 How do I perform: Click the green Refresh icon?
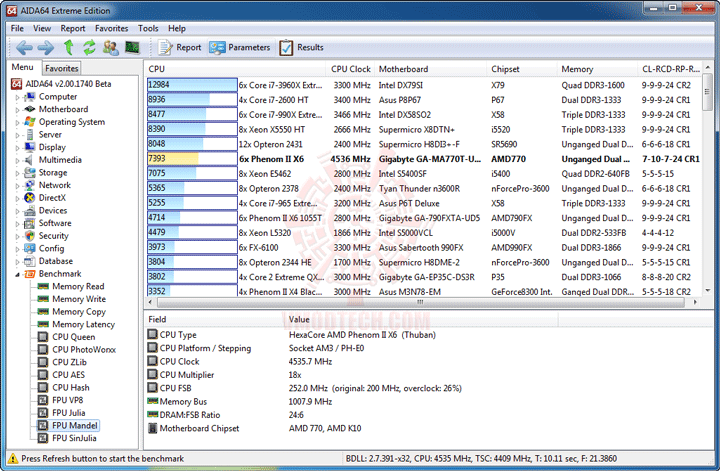89,47
